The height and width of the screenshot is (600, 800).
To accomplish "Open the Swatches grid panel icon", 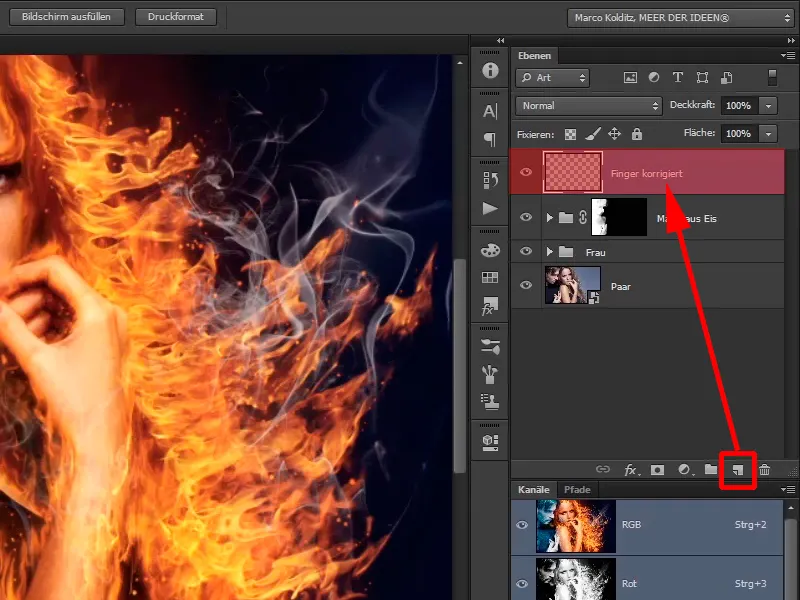I will pyautogui.click(x=490, y=278).
